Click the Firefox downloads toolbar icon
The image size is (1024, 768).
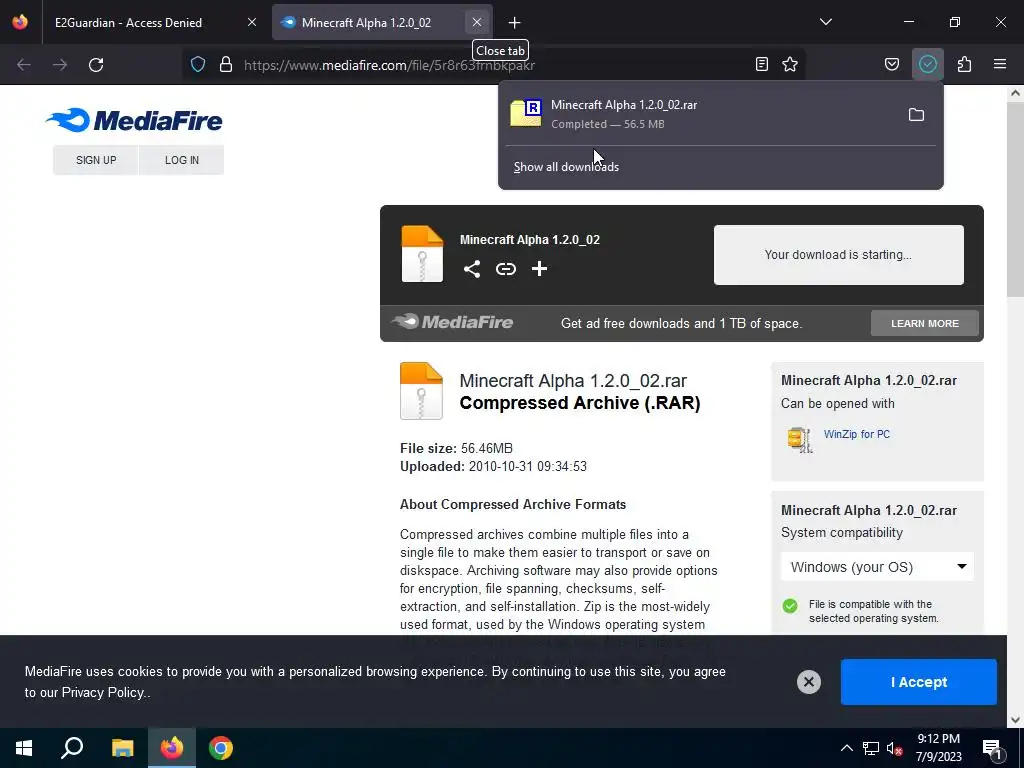tap(927, 64)
